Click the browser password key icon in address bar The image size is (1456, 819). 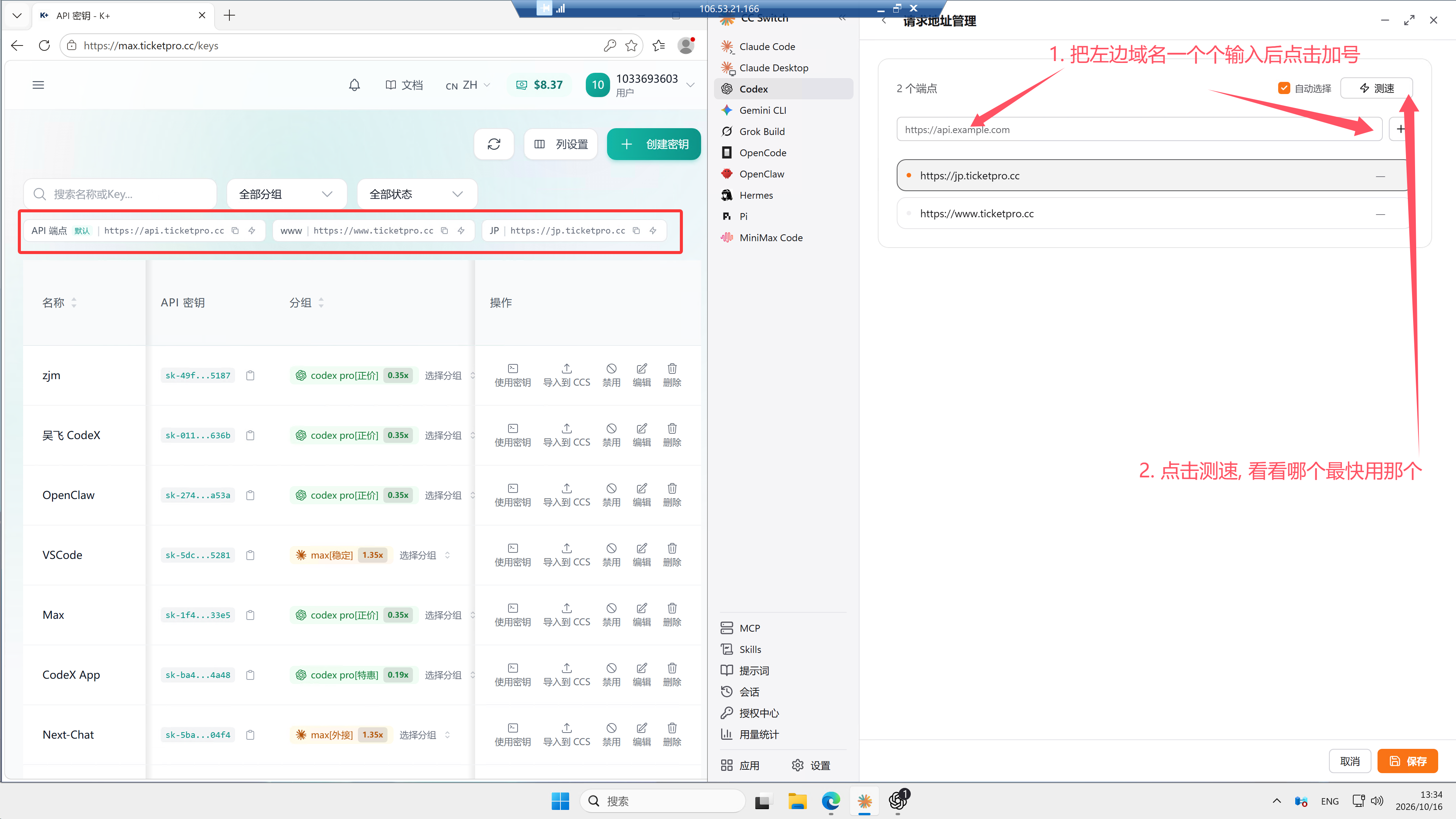tap(610, 46)
